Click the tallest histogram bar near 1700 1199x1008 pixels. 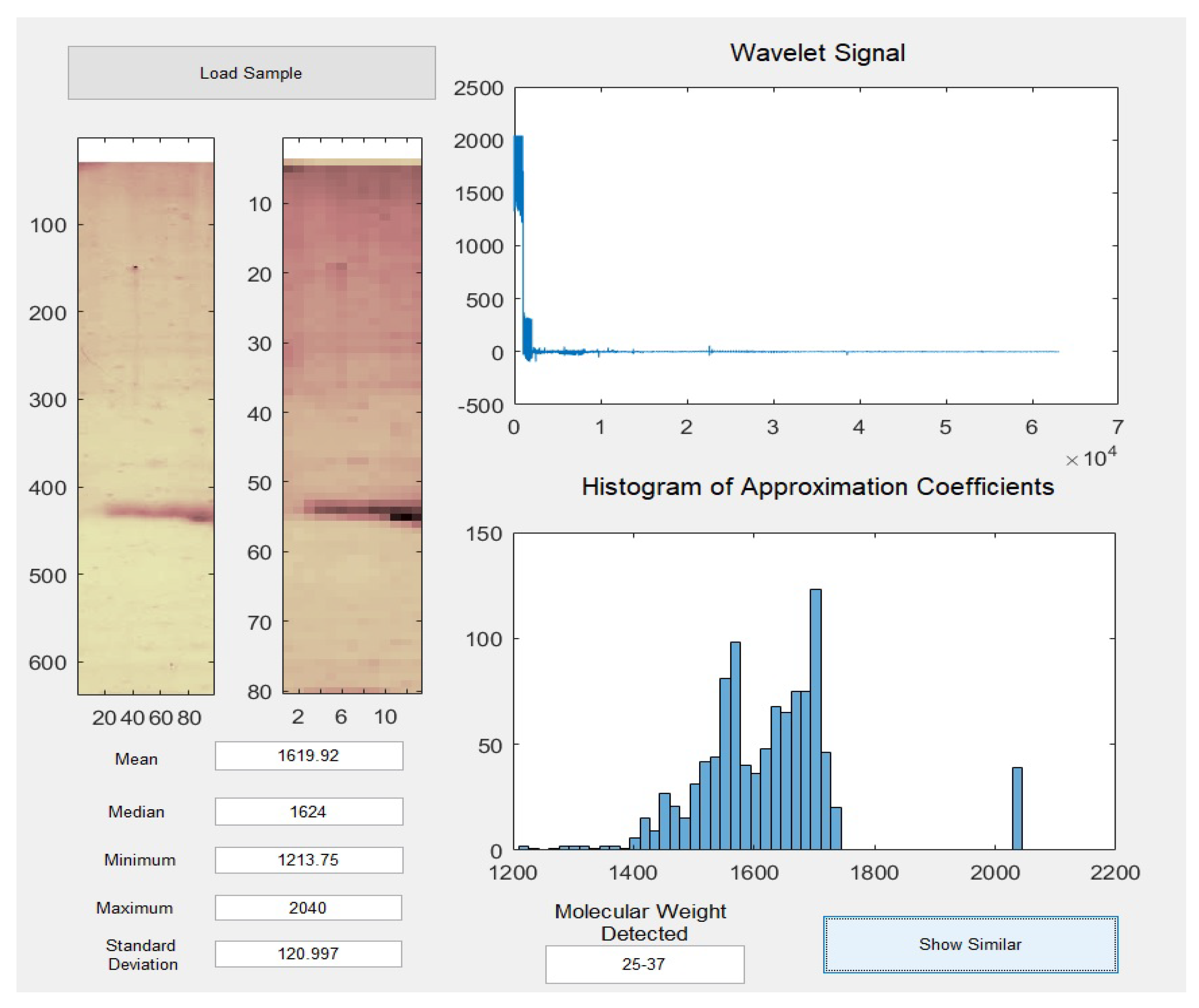[815, 720]
